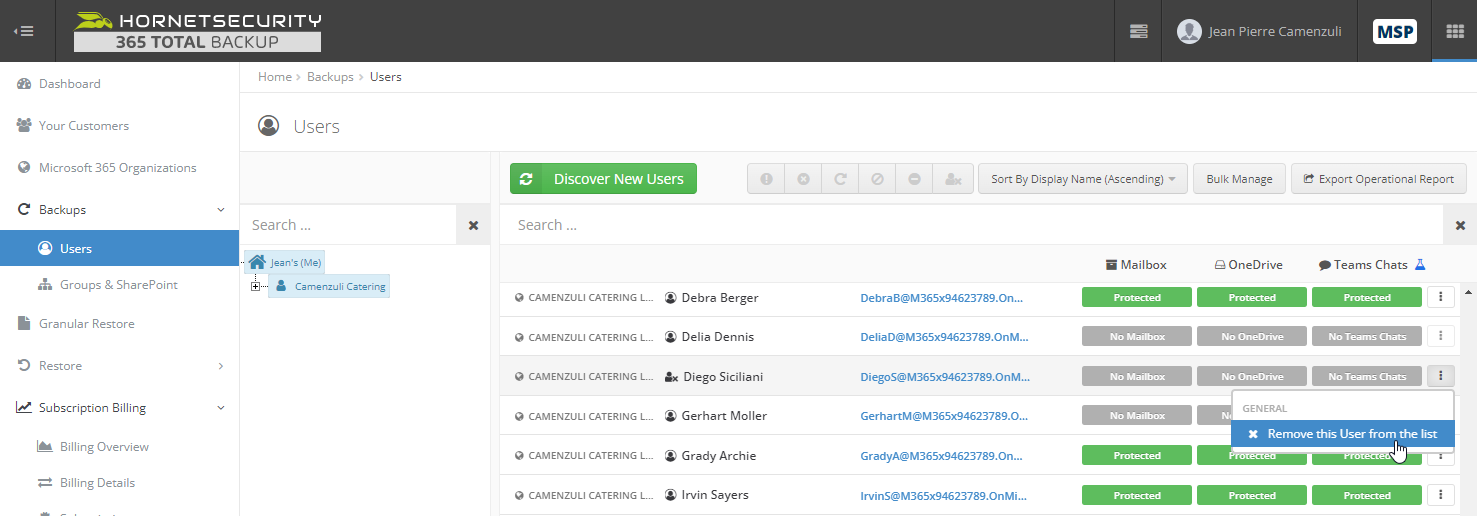Open the more options menu for Irvin Sayers
This screenshot has height=516, width=1477.
coord(1441,495)
